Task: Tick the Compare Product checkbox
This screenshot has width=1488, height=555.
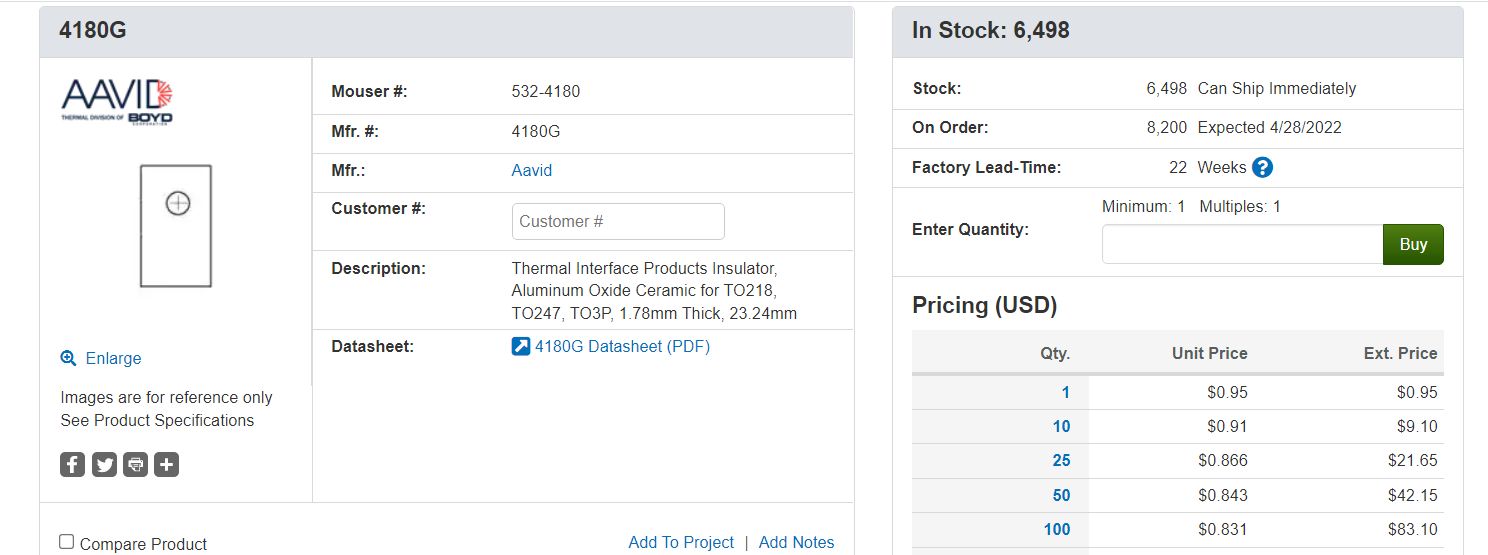Action: point(67,542)
